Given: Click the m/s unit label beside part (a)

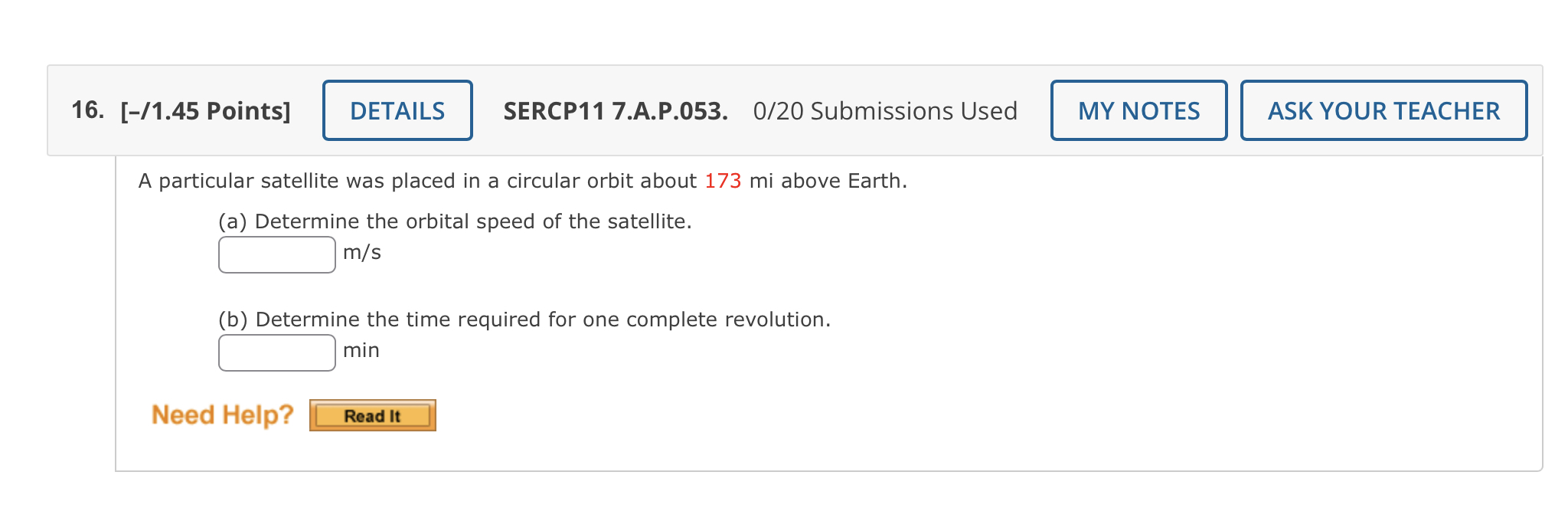Looking at the screenshot, I should click(x=361, y=251).
